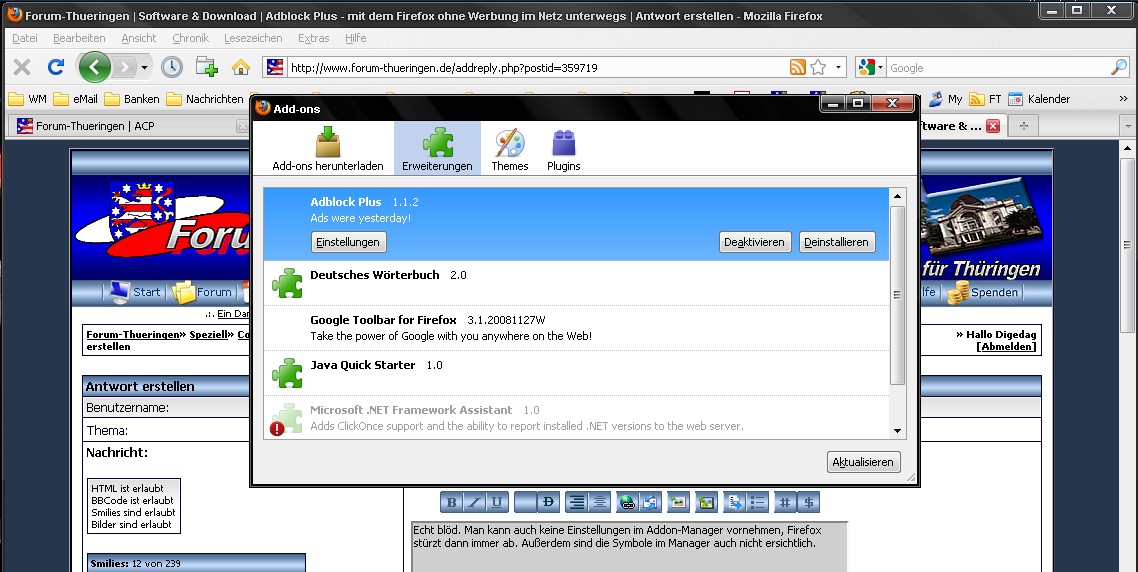This screenshot has width=1138, height=572.
Task: Click Deaktivieren for Adblock Plus
Action: point(754,242)
